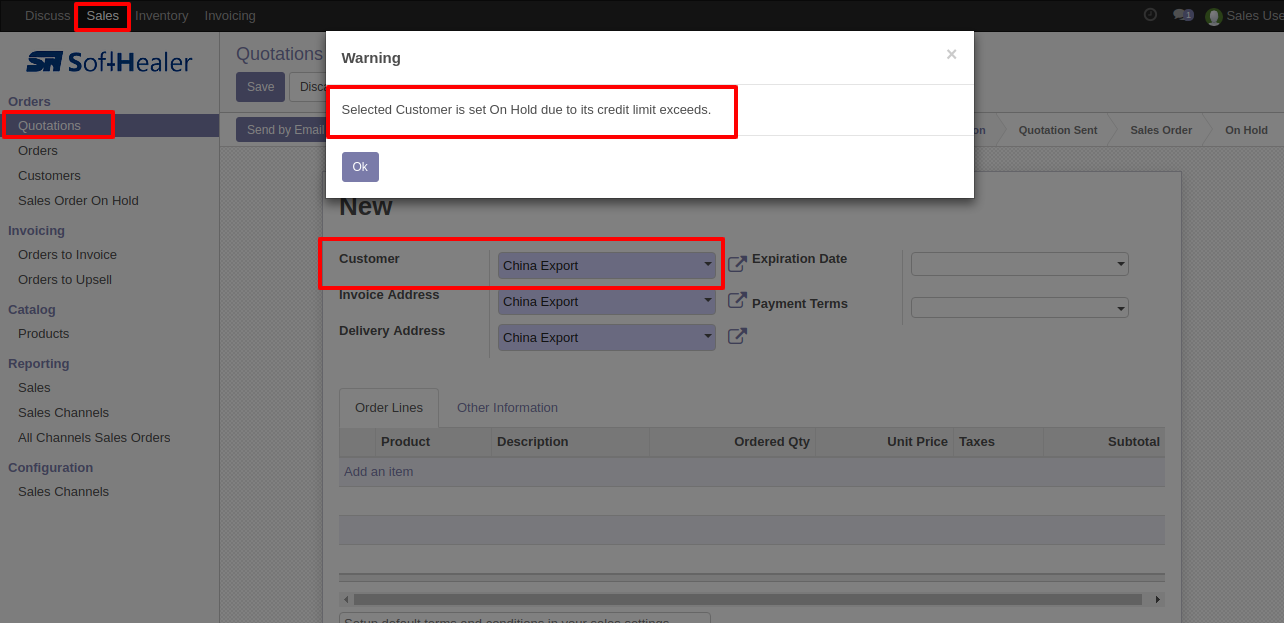Image resolution: width=1284 pixels, height=623 pixels.
Task: Switch to the Order Lines tab
Action: [389, 407]
